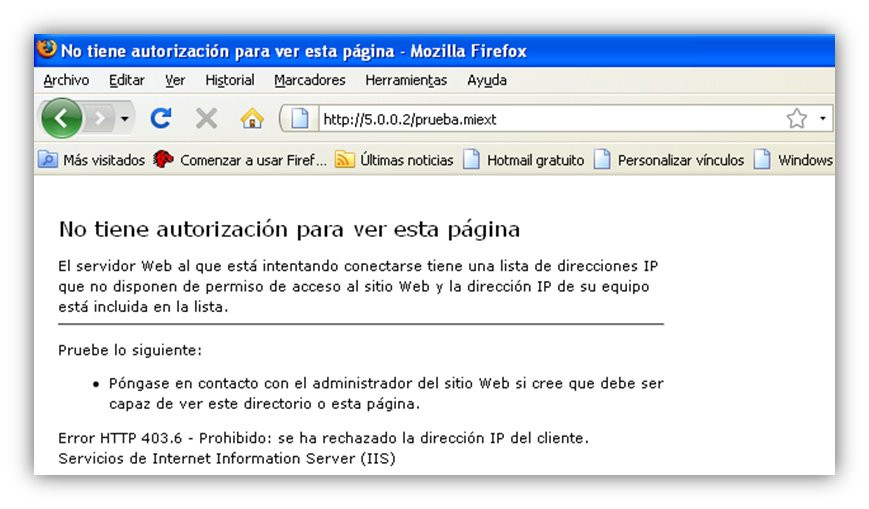Click the greyed Forward navigation arrow
The image size is (869, 509).
point(100,118)
